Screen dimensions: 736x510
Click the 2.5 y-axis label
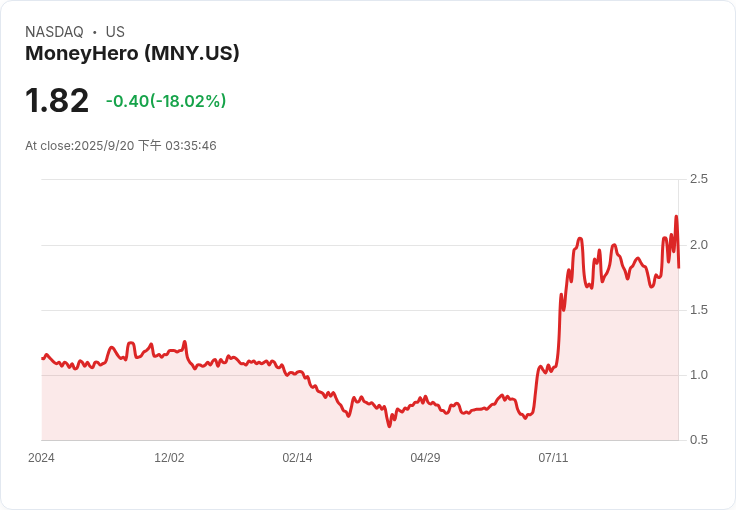coord(699,179)
